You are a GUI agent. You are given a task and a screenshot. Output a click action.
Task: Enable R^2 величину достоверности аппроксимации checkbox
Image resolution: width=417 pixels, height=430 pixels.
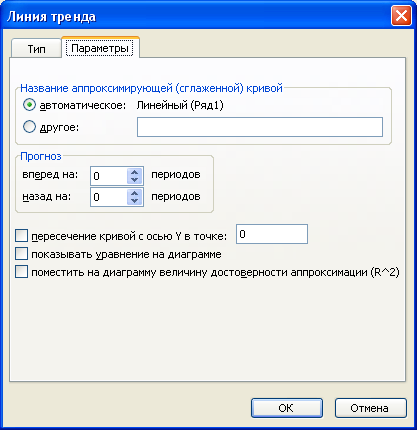[21, 272]
